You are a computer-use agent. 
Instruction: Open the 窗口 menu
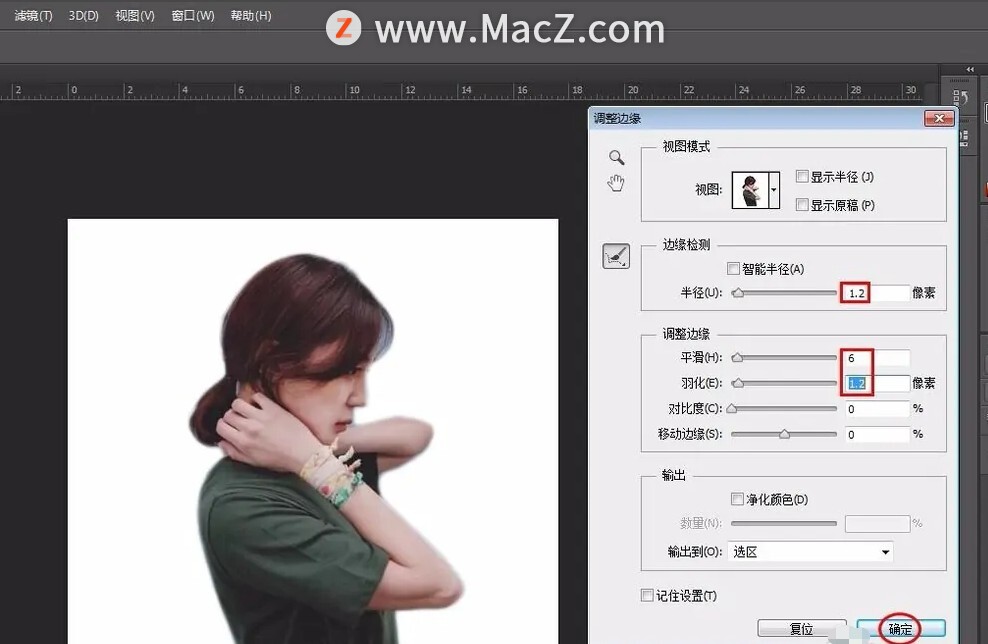pos(191,16)
